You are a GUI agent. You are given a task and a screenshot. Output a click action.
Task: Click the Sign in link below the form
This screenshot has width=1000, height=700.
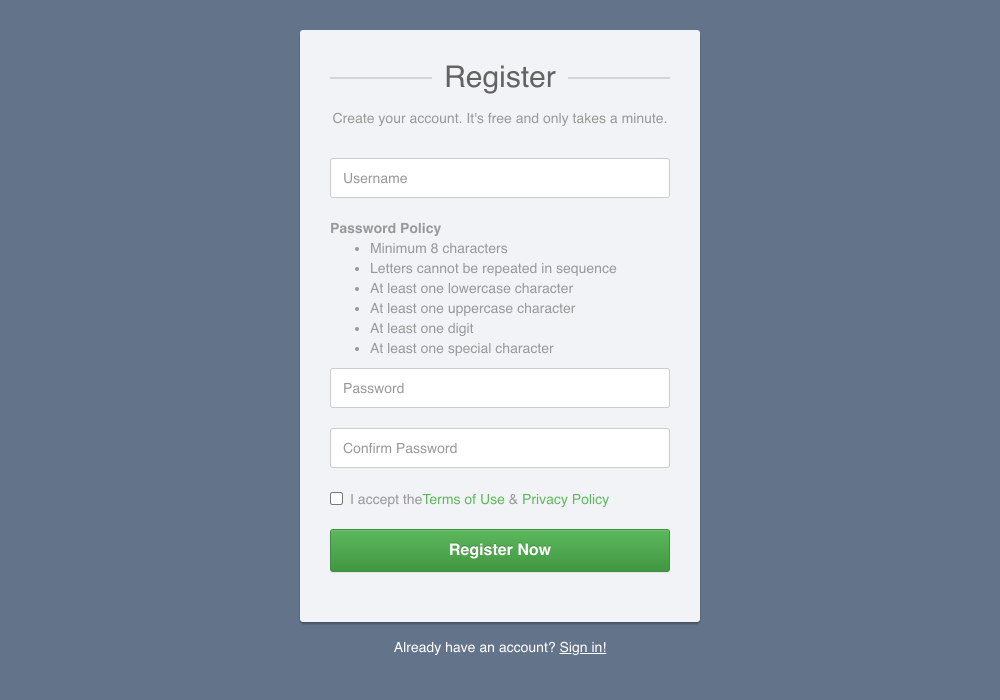[583, 647]
